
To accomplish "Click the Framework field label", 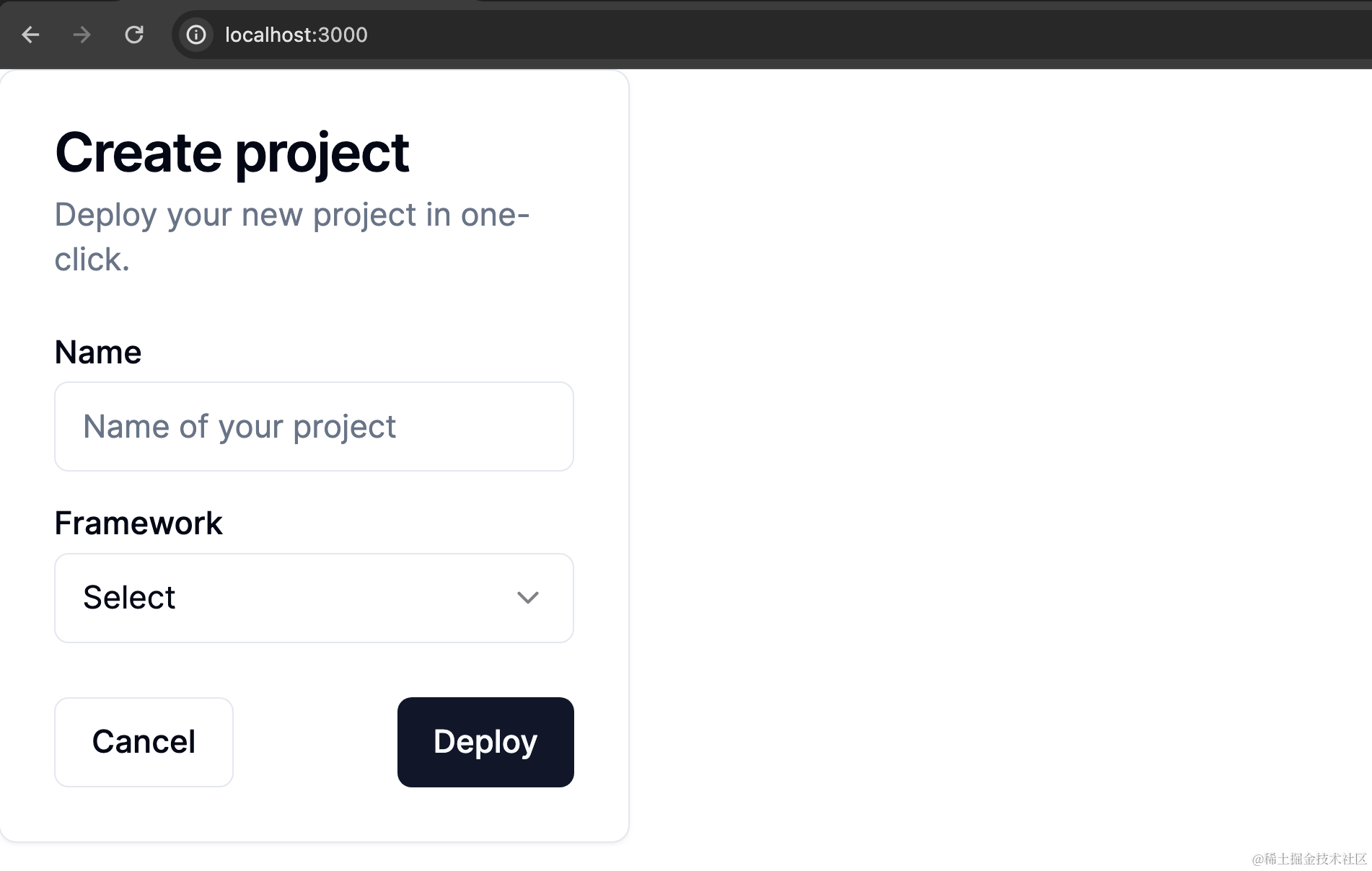I will coord(138,523).
